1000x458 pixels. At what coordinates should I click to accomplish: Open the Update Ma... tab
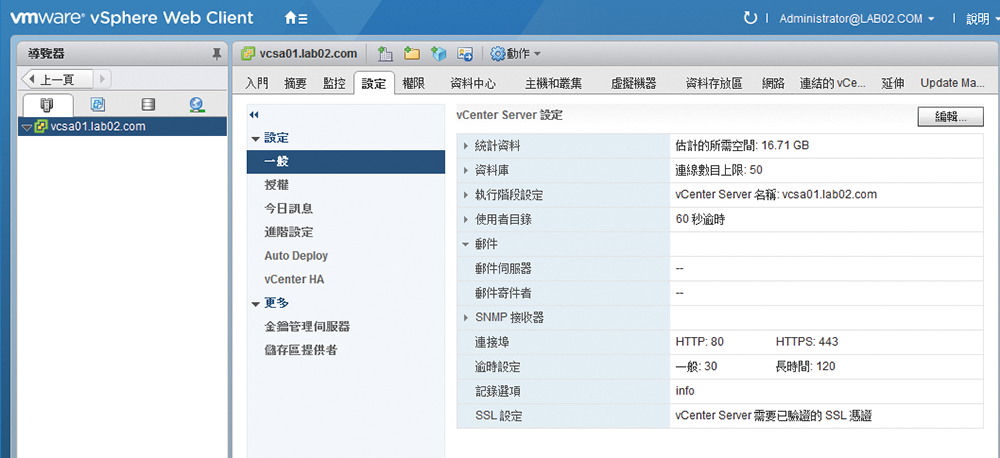(952, 84)
